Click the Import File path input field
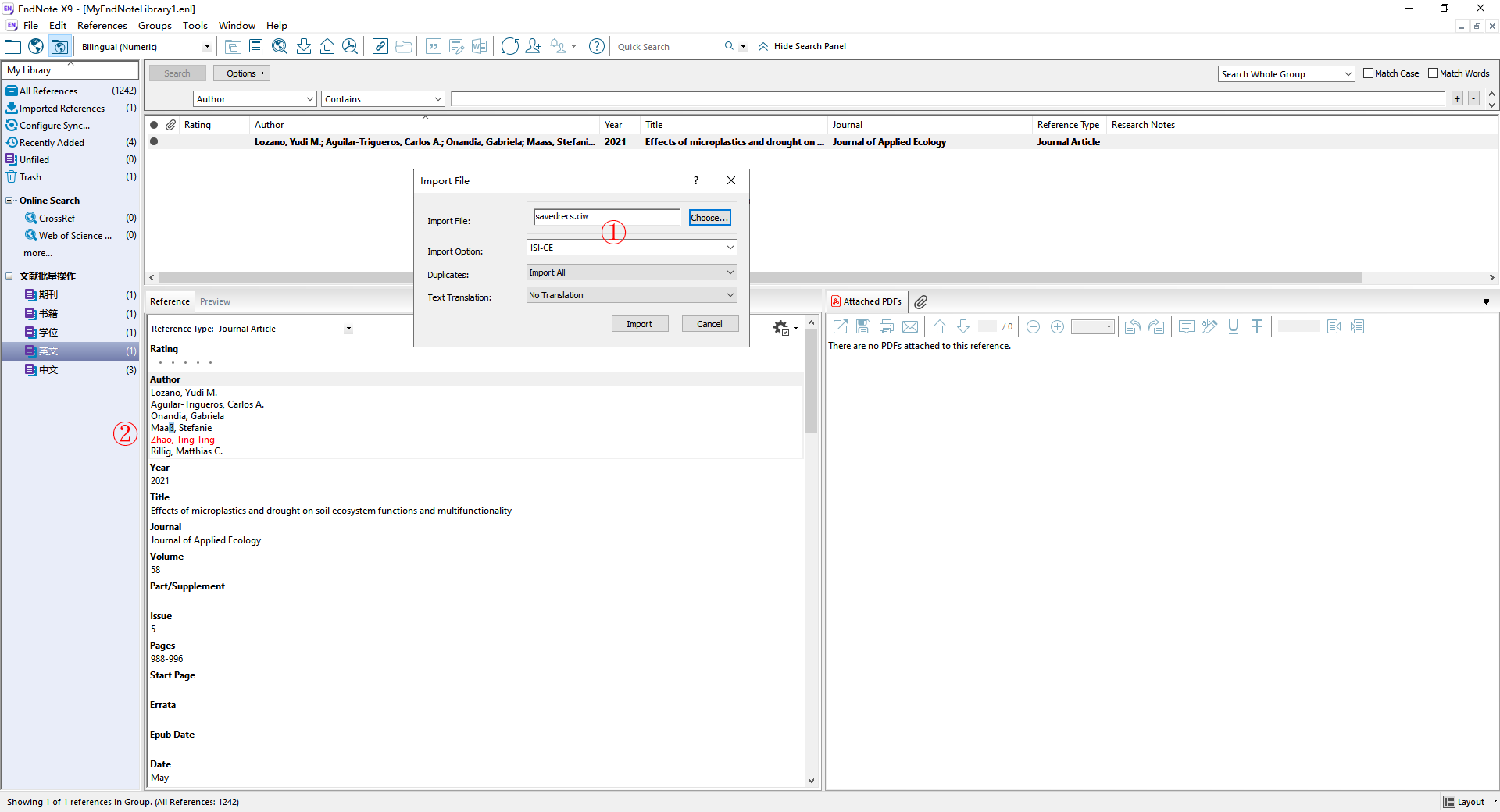The image size is (1500, 812). 607,217
